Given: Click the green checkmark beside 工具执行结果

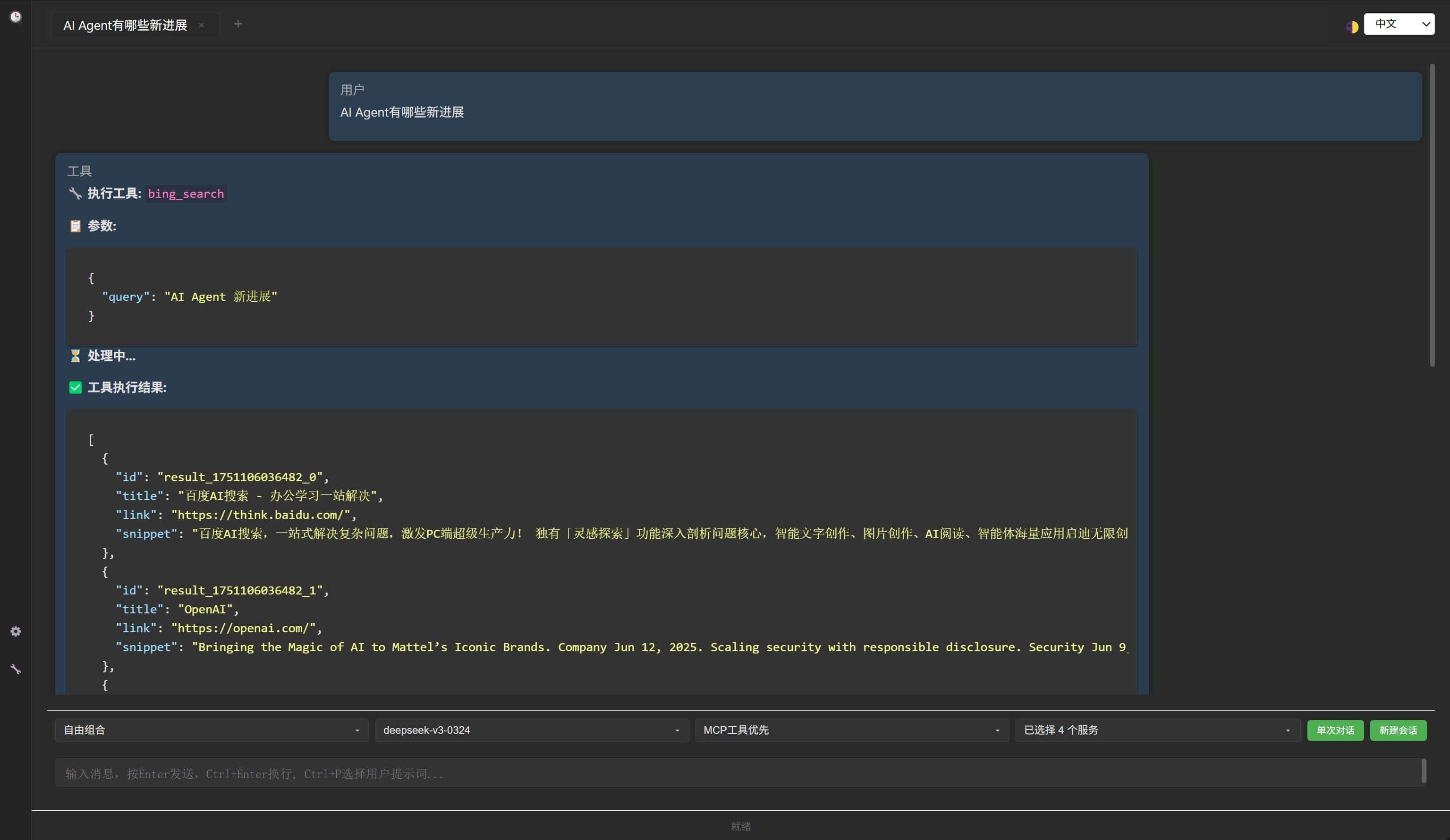Looking at the screenshot, I should click(x=76, y=387).
